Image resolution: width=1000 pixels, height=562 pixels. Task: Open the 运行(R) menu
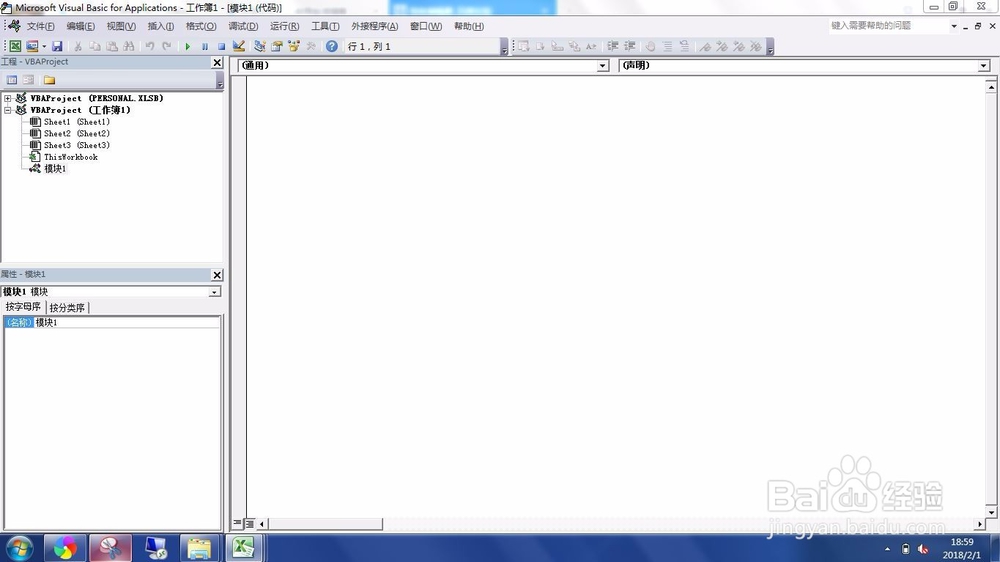(284, 26)
